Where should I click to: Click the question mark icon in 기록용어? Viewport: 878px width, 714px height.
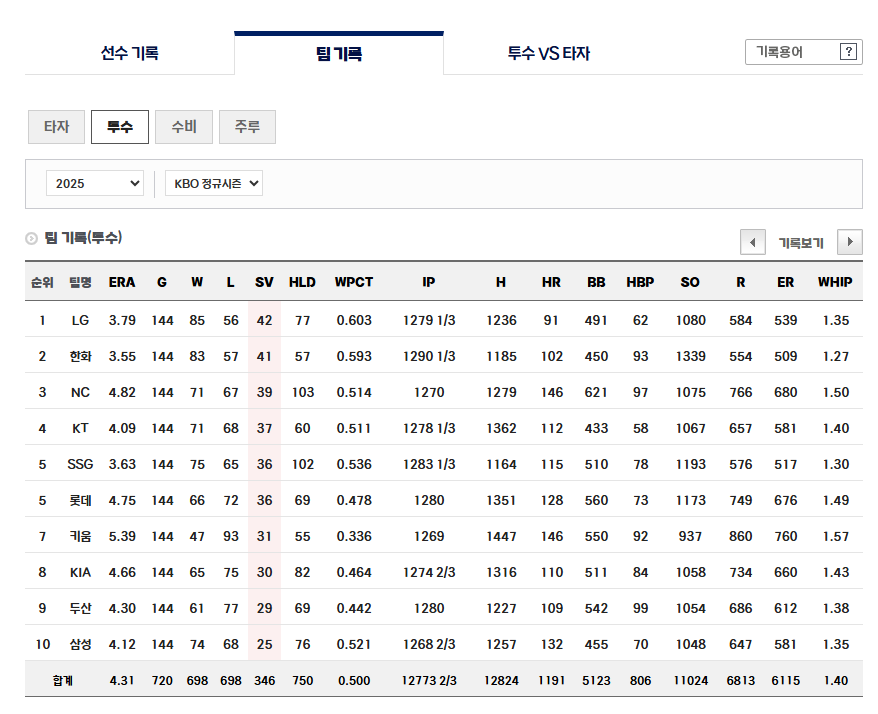[x=848, y=52]
